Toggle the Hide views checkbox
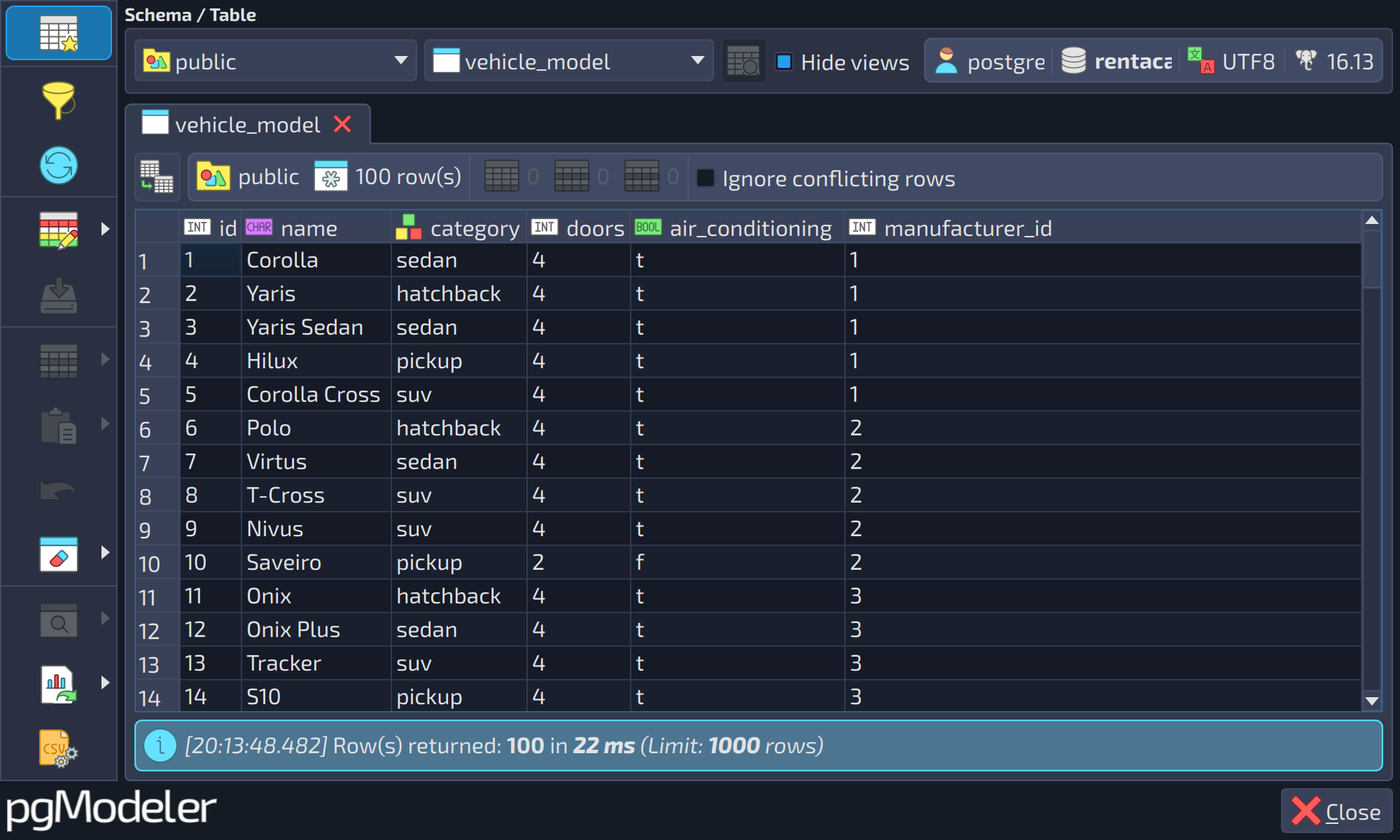Image resolution: width=1400 pixels, height=840 pixels. point(785,62)
